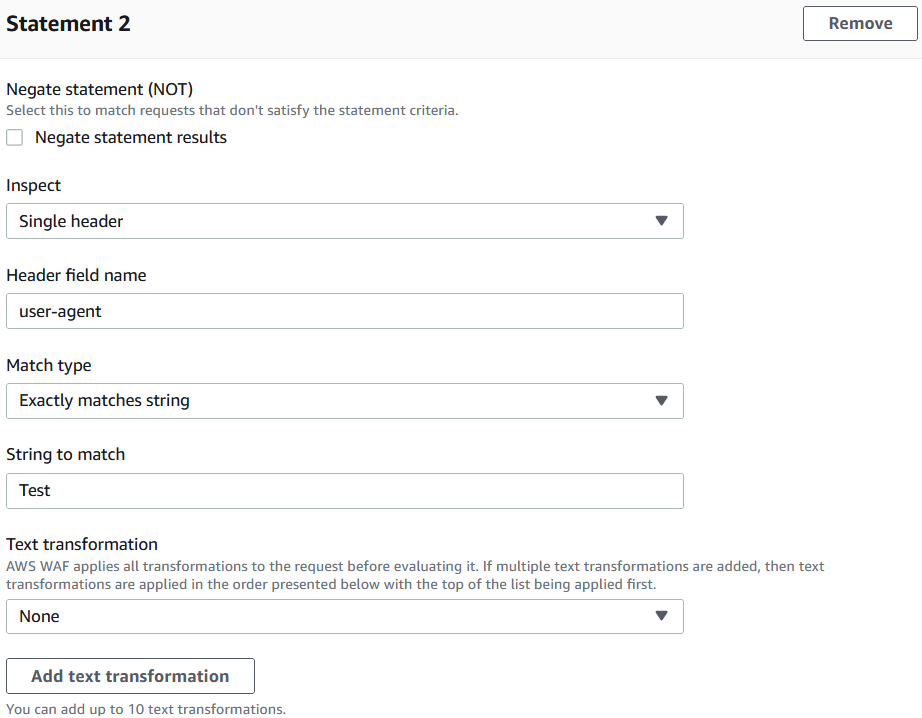Click the "Negate statement (NOT)" section title
The image size is (922, 718).
coord(99,90)
